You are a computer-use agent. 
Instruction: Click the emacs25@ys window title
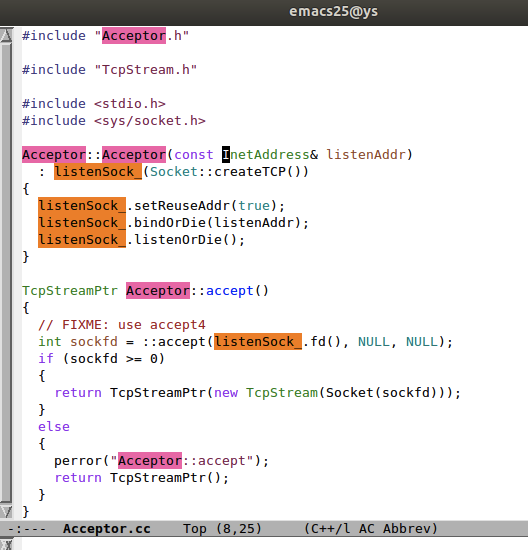(x=333, y=12)
